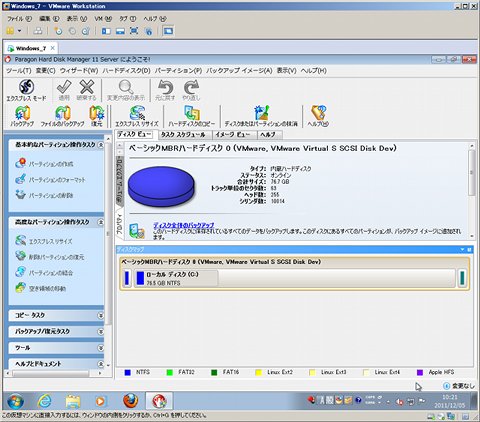Screen dimensions: 480x422
Task: Click the NTFS blue legend swatch
Action: (127, 372)
